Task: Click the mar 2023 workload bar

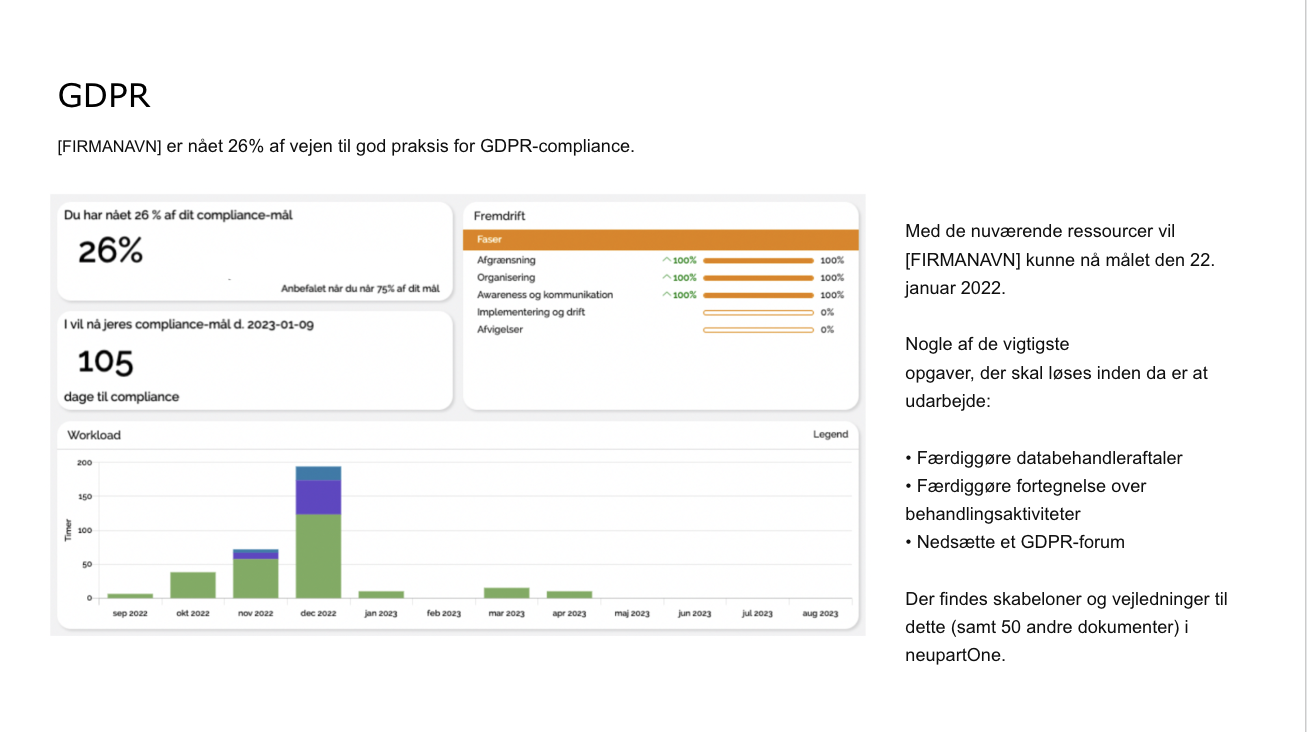Action: pyautogui.click(x=506, y=593)
